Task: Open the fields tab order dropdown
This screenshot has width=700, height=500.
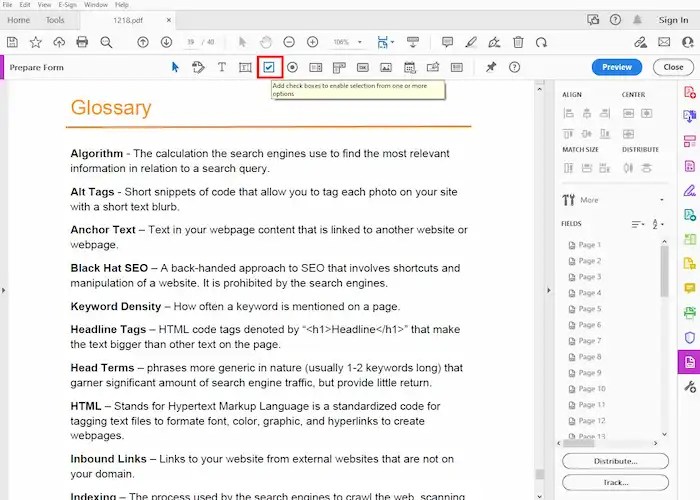Action: tap(657, 224)
